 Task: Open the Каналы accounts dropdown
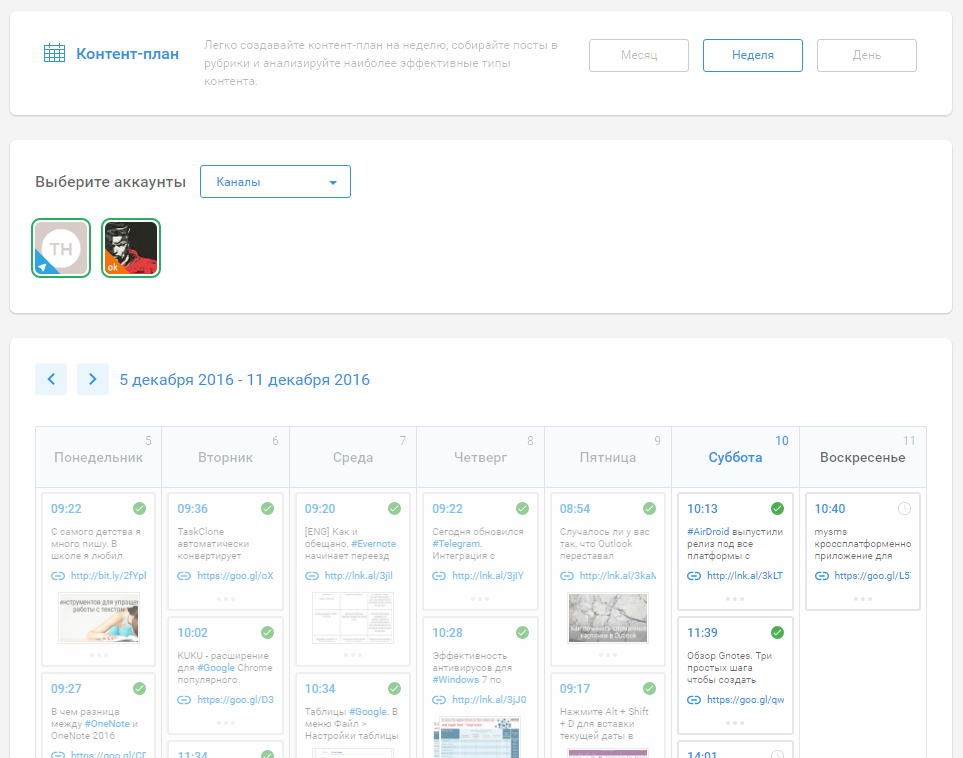[x=275, y=182]
